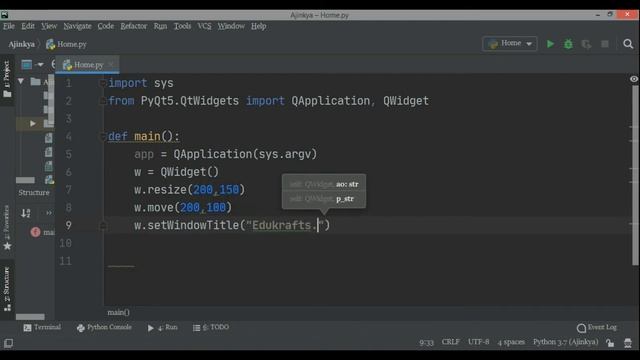
Task: Open the Terminal tool window
Action: click(x=42, y=327)
